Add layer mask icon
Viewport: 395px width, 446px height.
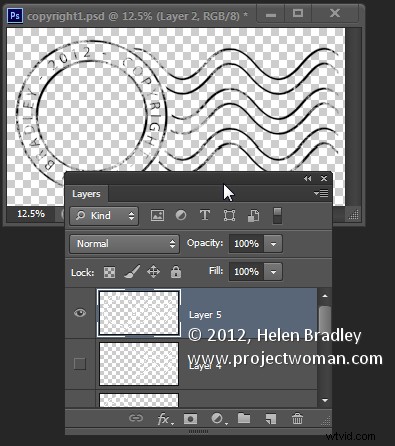click(x=190, y=419)
